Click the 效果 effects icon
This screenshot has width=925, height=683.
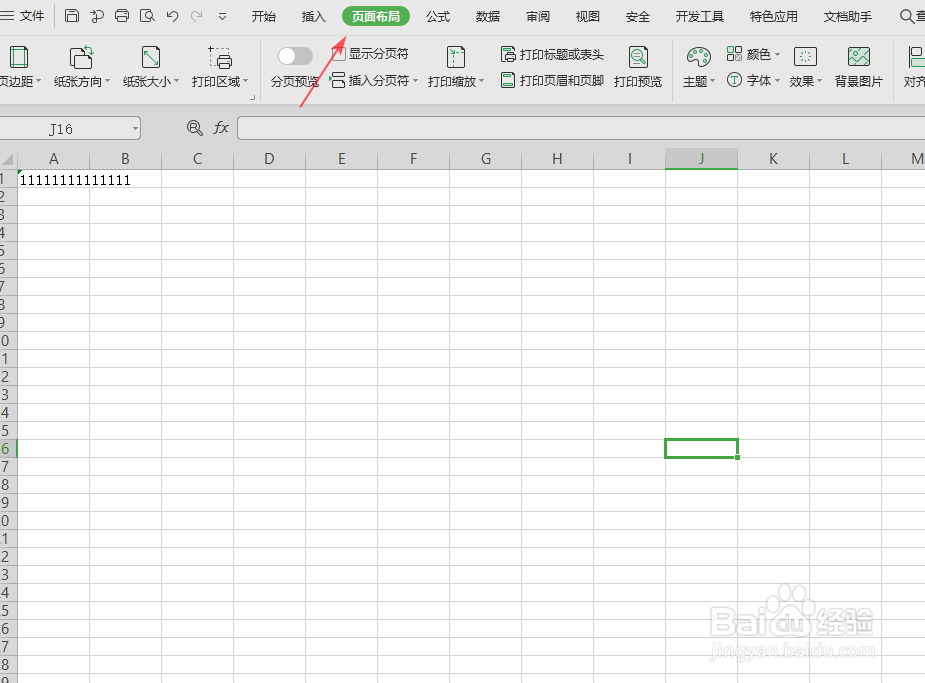pos(805,57)
